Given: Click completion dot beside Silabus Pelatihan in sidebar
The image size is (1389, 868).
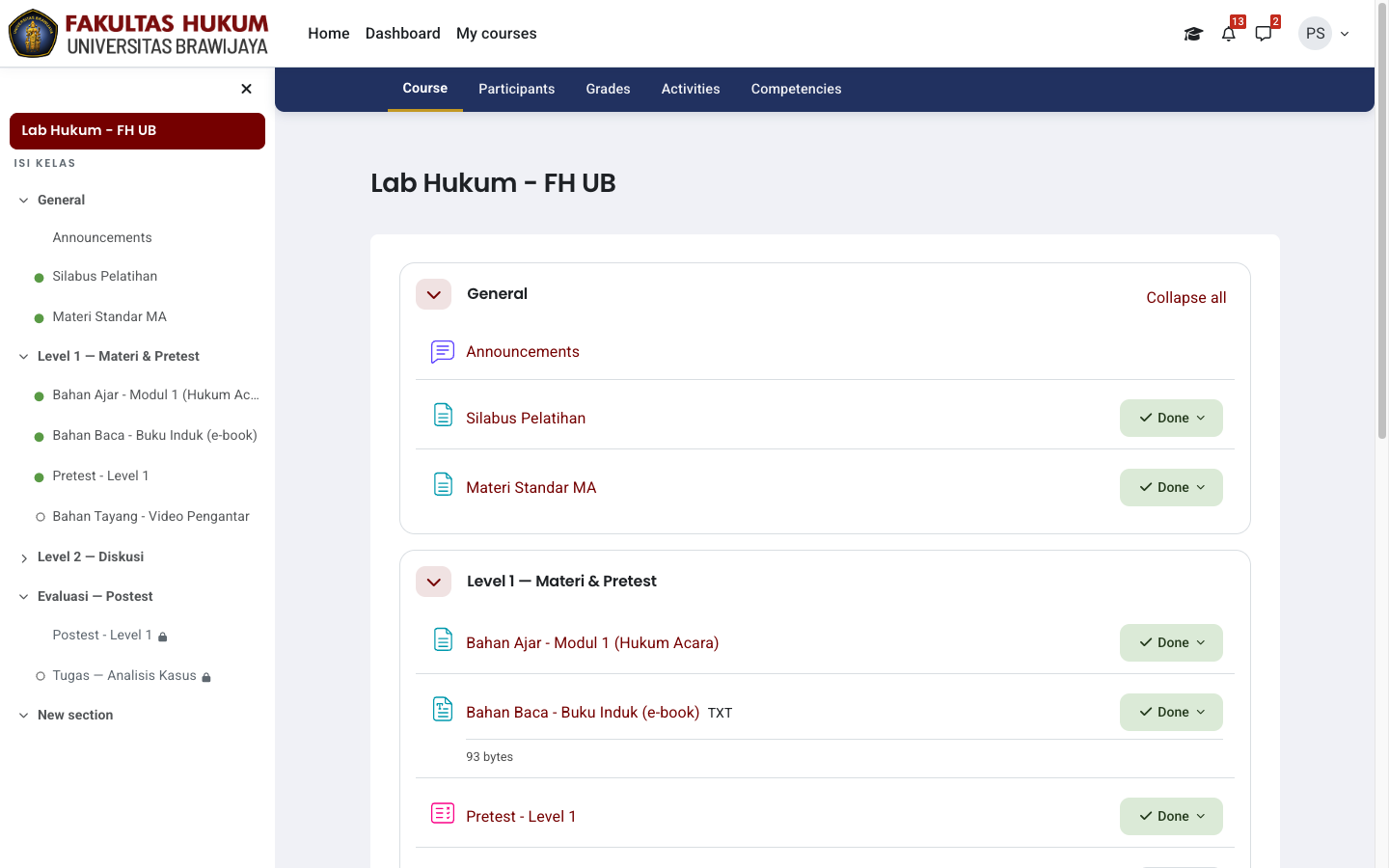Looking at the screenshot, I should click(40, 278).
